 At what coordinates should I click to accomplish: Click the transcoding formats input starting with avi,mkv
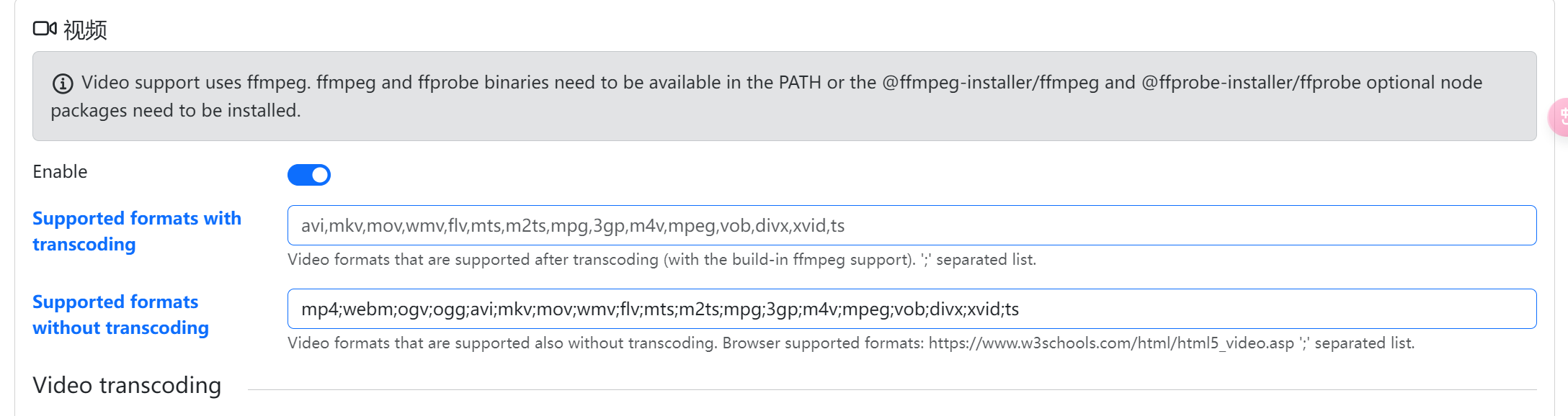pos(912,225)
